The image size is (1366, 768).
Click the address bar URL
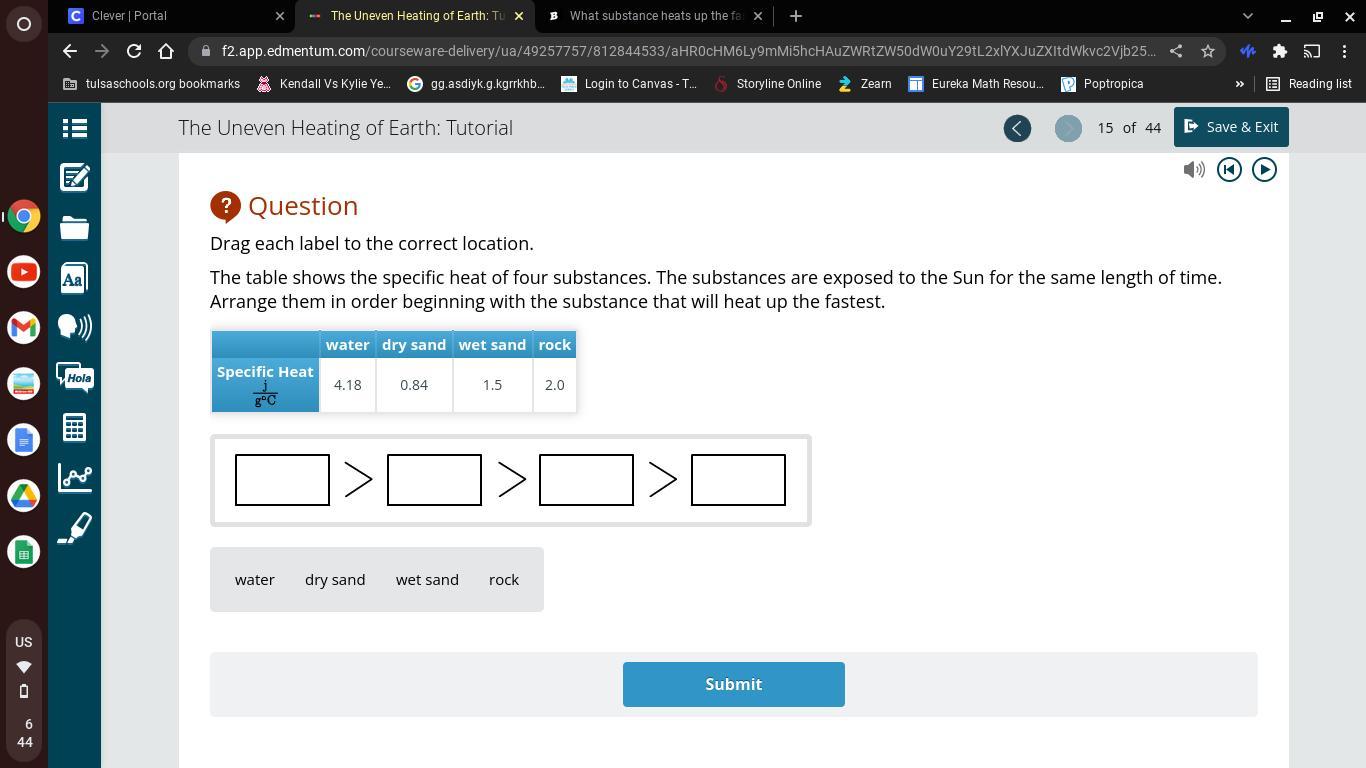(x=689, y=51)
